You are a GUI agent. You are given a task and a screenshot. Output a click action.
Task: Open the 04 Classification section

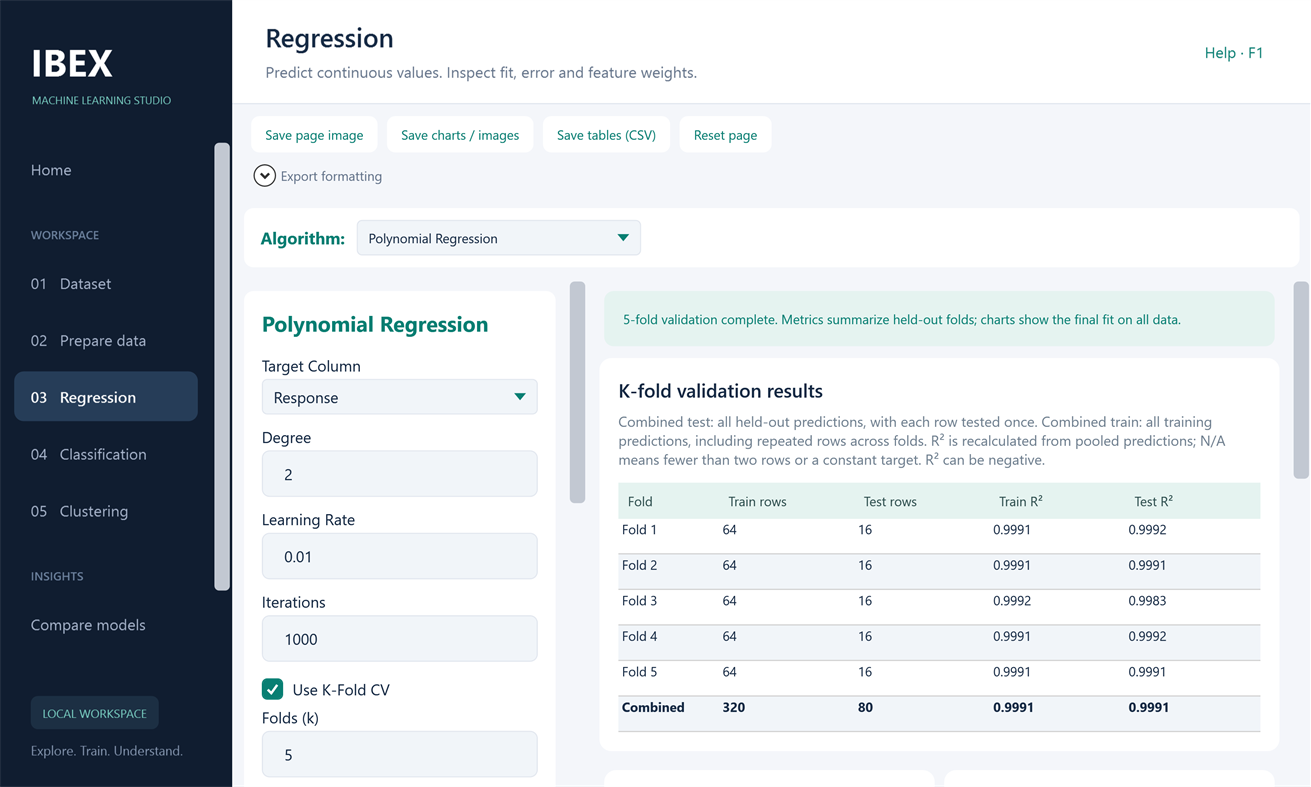pyautogui.click(x=106, y=454)
